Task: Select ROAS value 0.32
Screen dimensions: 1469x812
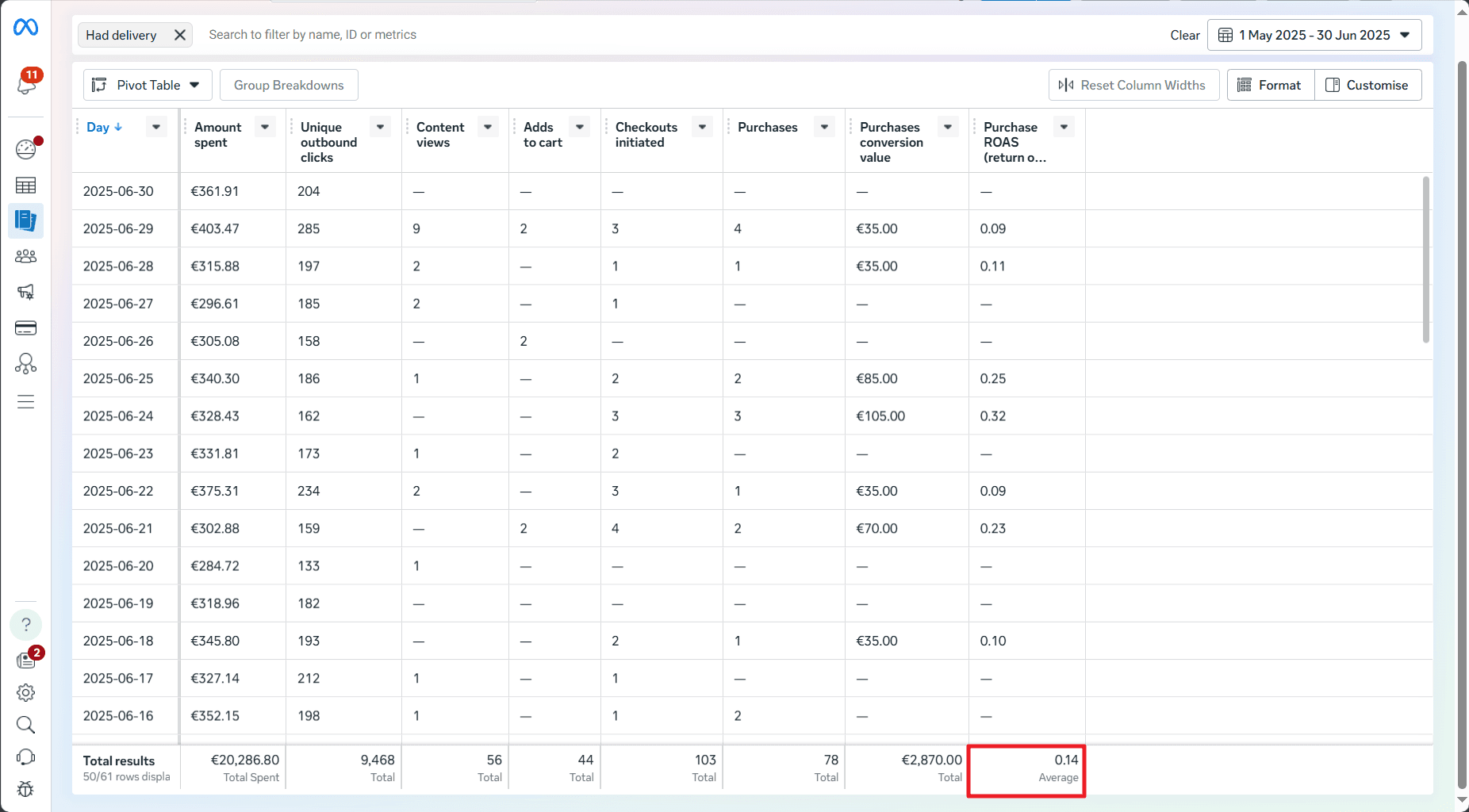Action: click(993, 416)
